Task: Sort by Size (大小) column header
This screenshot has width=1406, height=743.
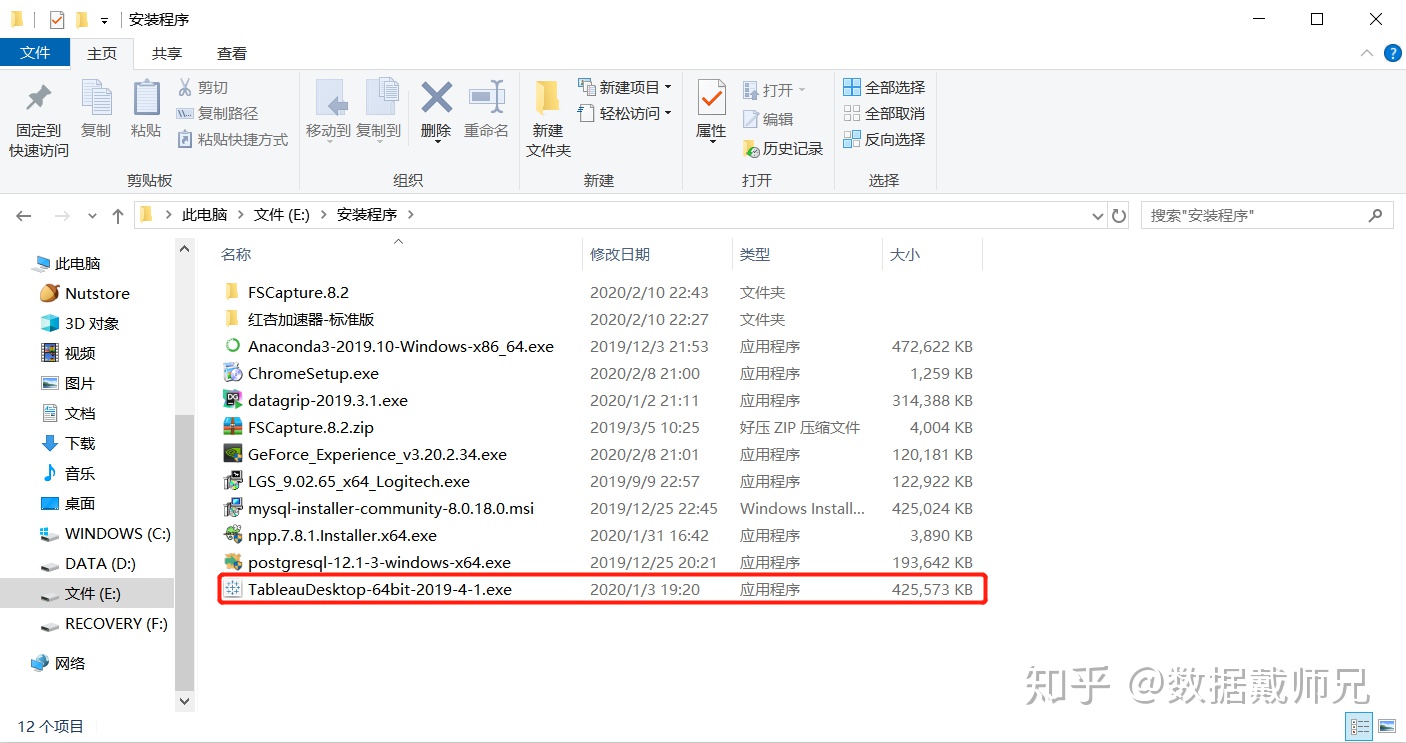Action: click(905, 255)
